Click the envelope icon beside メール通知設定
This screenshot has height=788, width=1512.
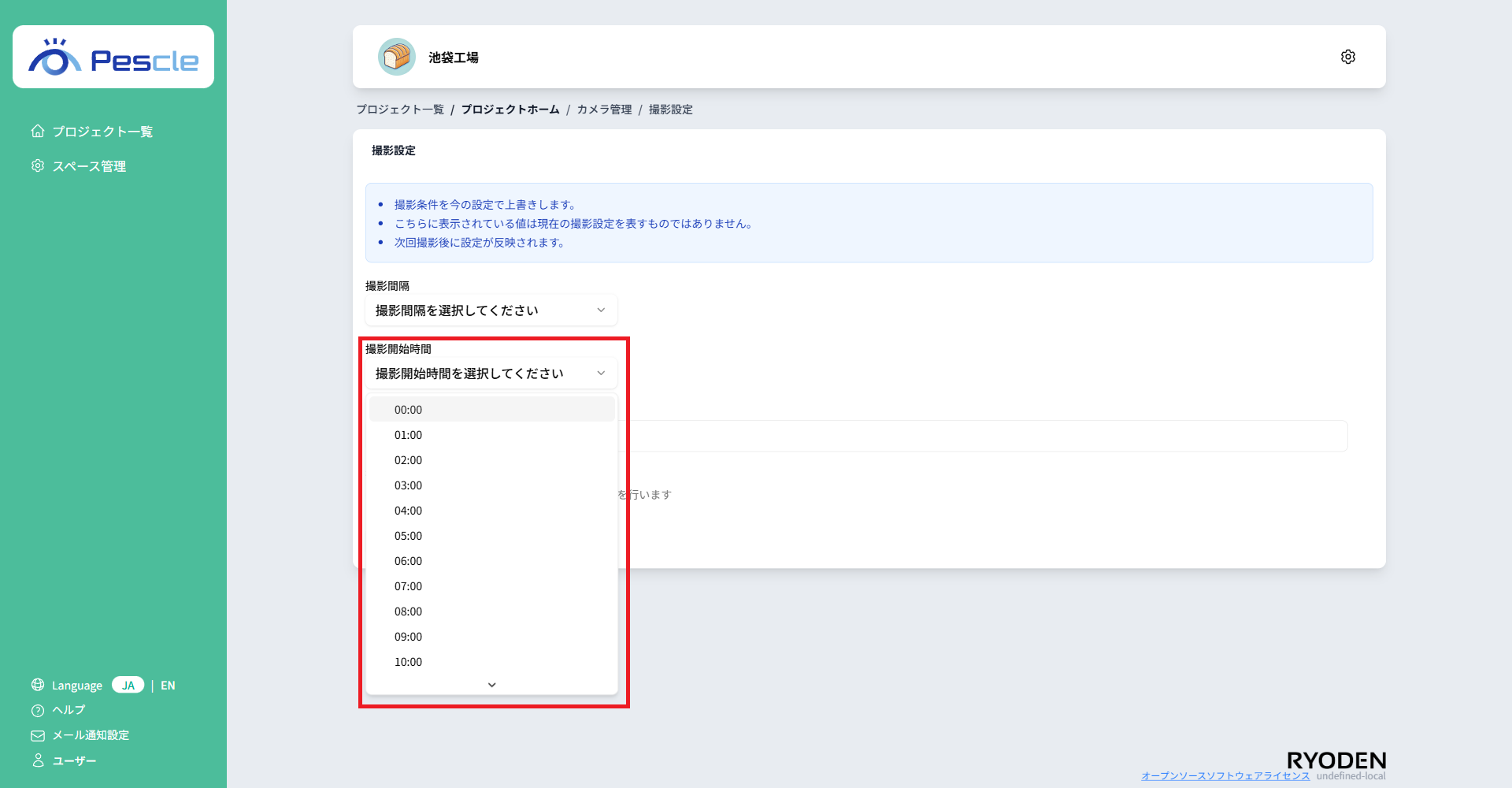(x=37, y=735)
